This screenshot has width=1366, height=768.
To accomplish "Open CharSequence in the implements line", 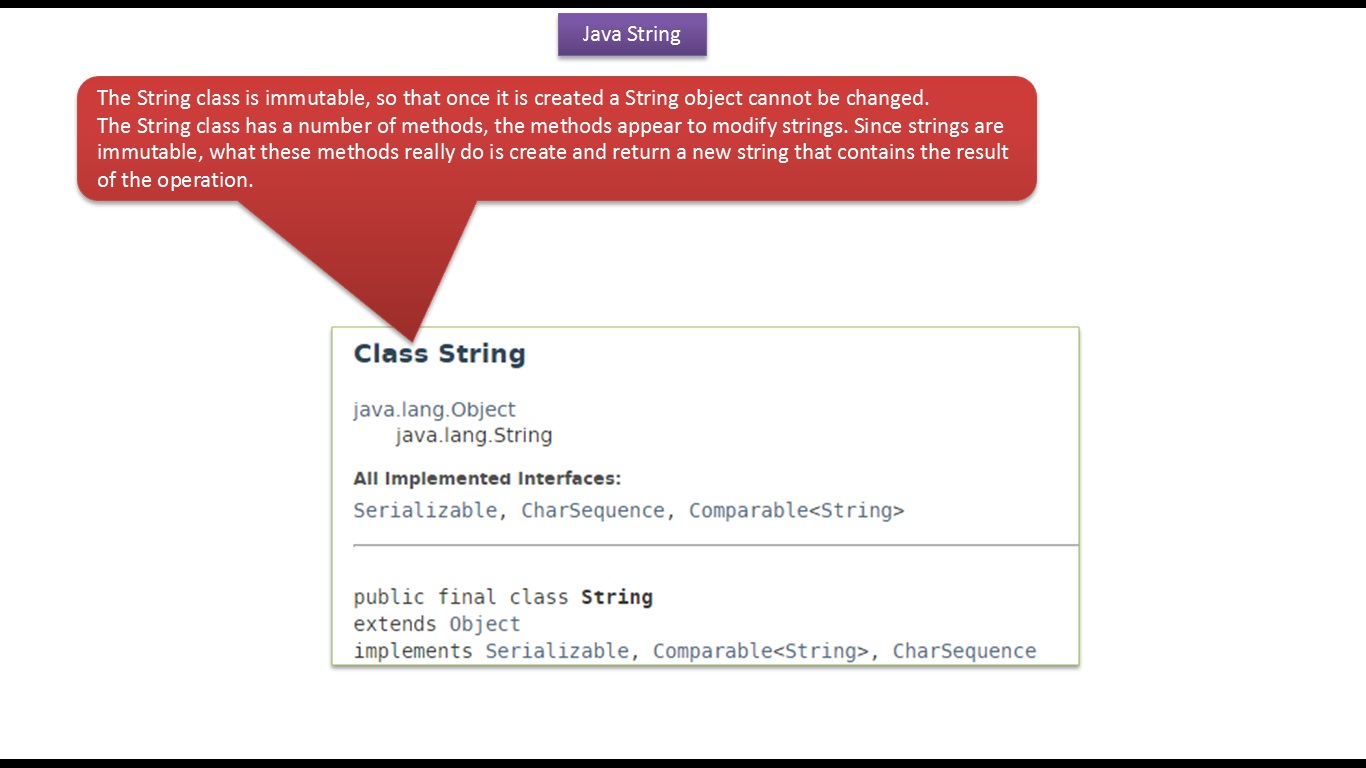I will coord(965,651).
